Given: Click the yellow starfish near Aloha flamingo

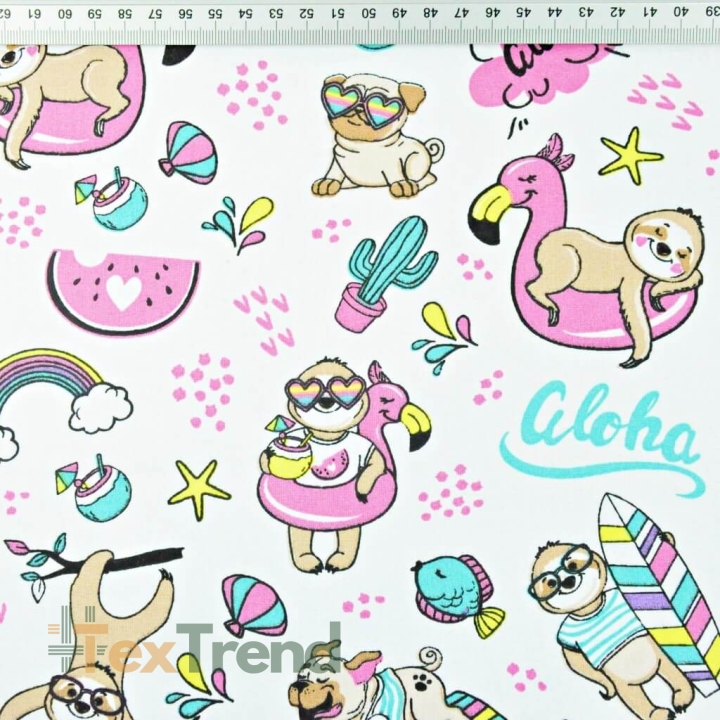Looking at the screenshot, I should click(x=630, y=156).
